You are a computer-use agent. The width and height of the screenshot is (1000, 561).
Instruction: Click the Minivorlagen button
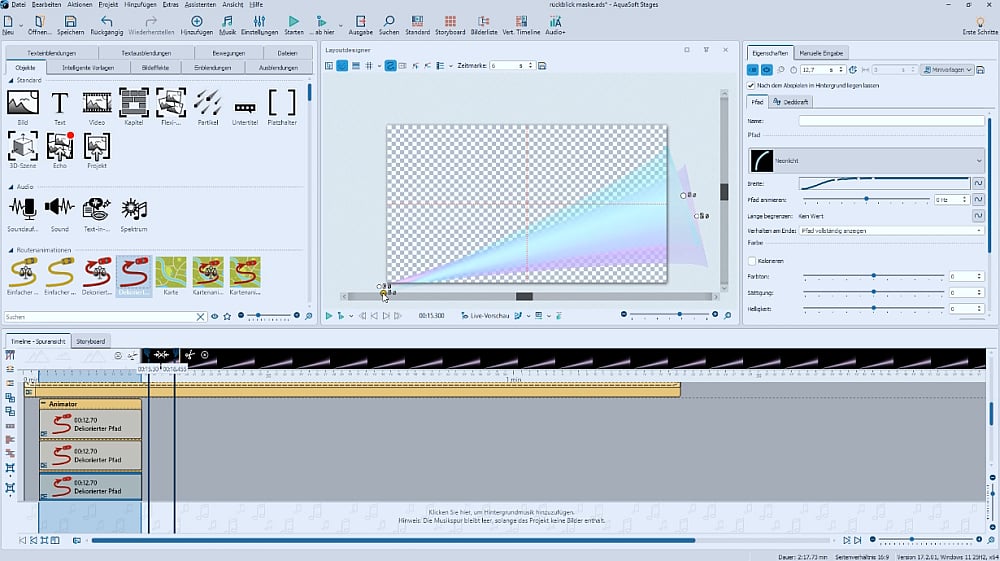click(946, 70)
